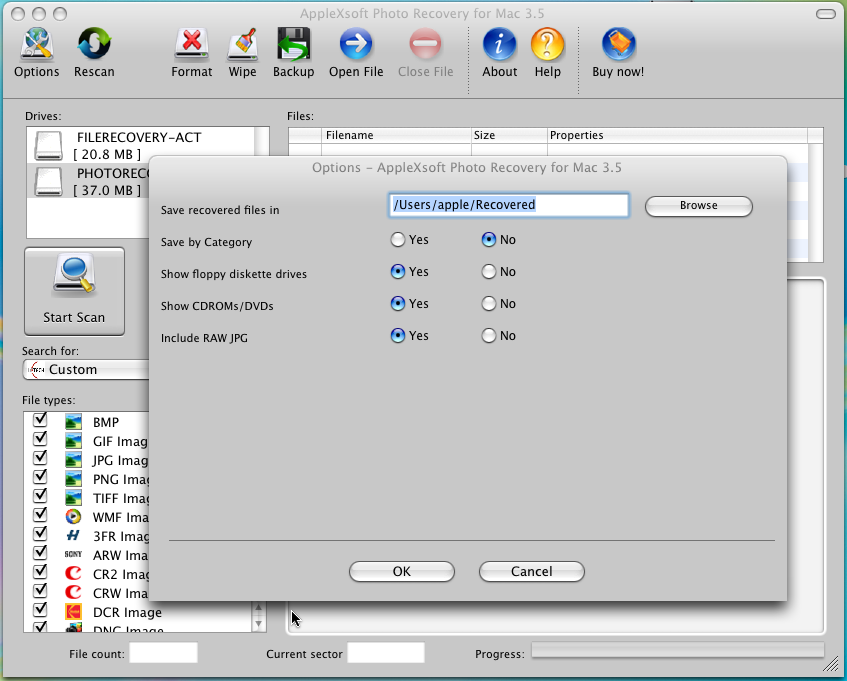This screenshot has width=847, height=681.
Task: Click the CR2 Image Canon icon
Action: [x=73, y=574]
